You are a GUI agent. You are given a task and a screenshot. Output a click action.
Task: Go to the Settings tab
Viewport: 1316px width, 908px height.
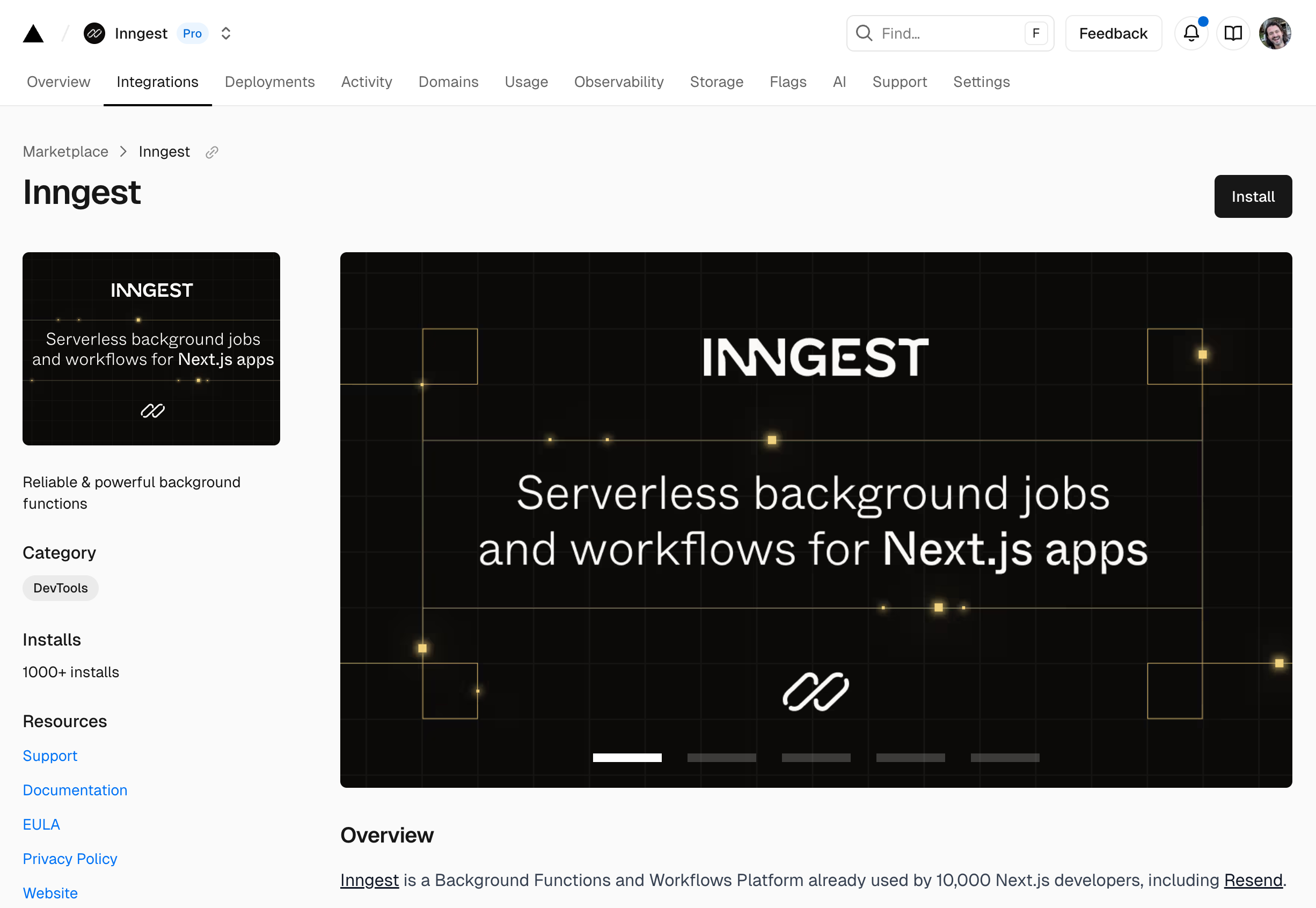point(982,82)
